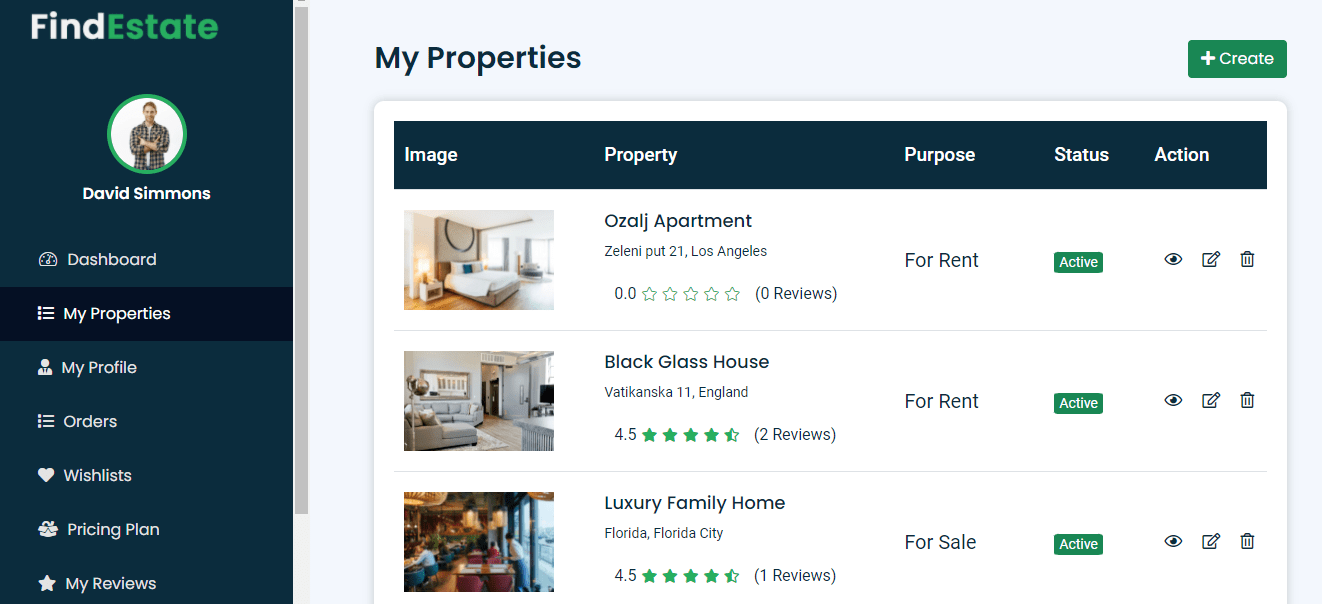Image resolution: width=1322 pixels, height=604 pixels.
Task: Click the delete icon for Black Glass House
Action: [x=1247, y=400]
